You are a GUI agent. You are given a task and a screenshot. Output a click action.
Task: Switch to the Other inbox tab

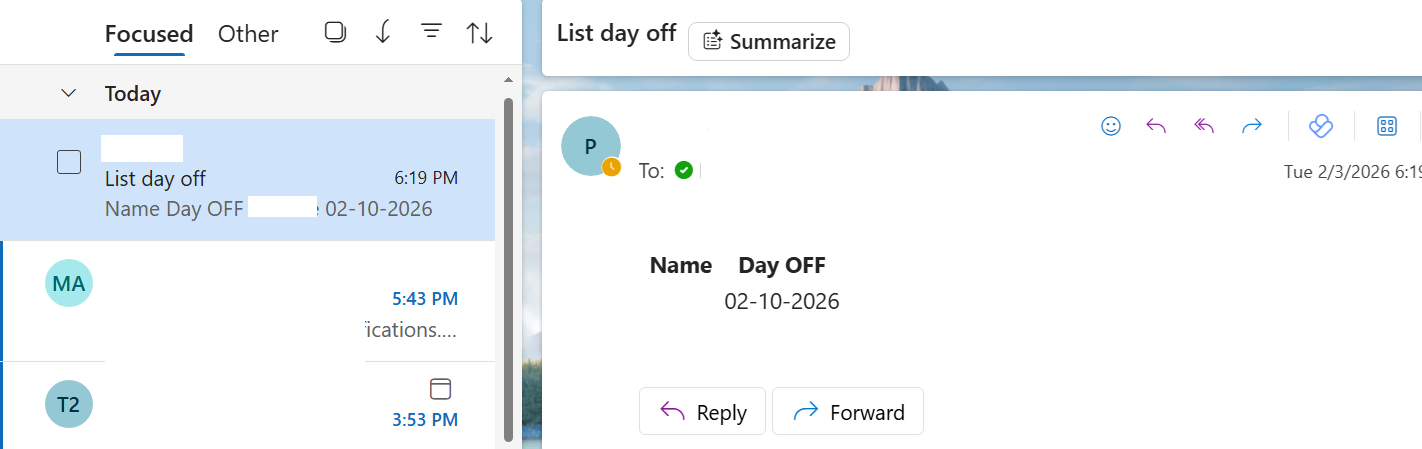point(248,34)
